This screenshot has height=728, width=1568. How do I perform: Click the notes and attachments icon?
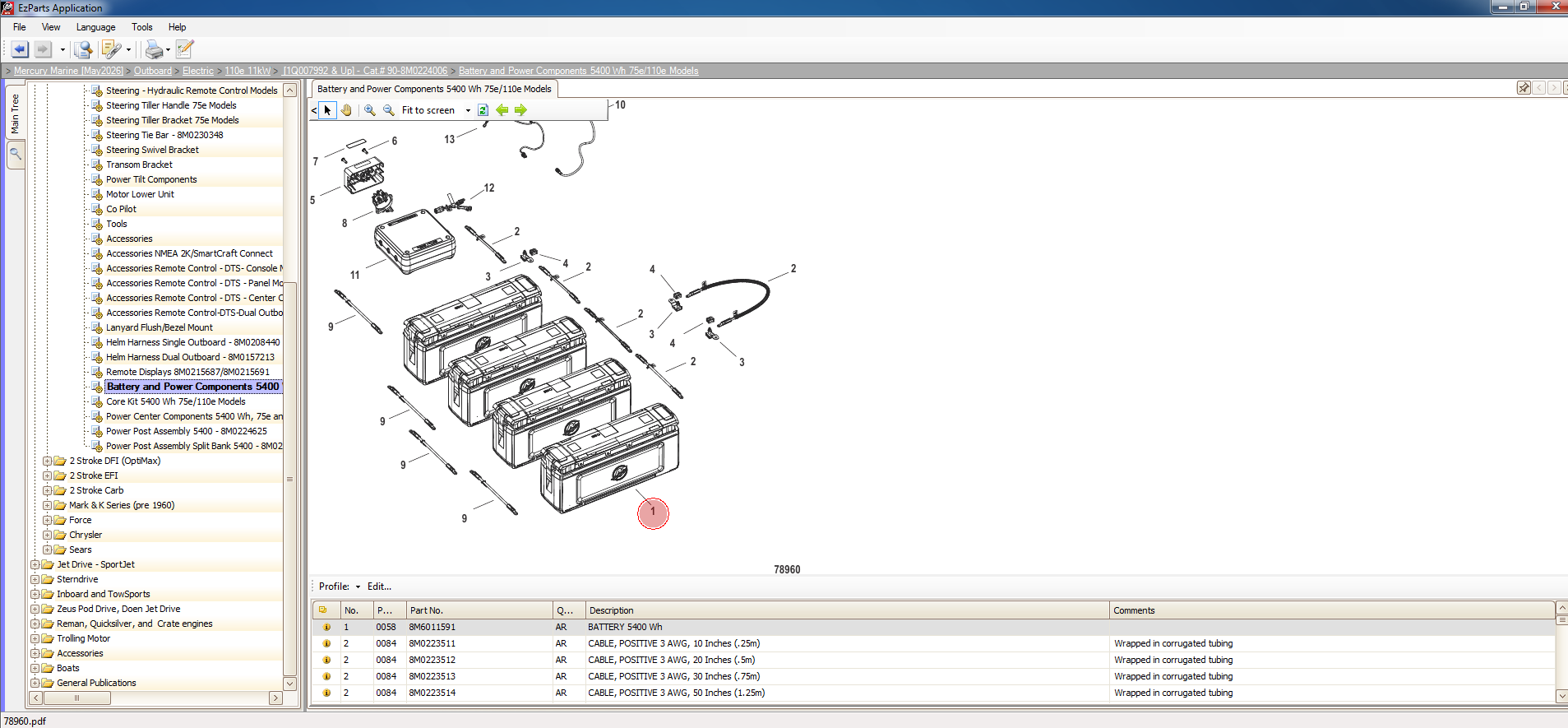tap(111, 49)
